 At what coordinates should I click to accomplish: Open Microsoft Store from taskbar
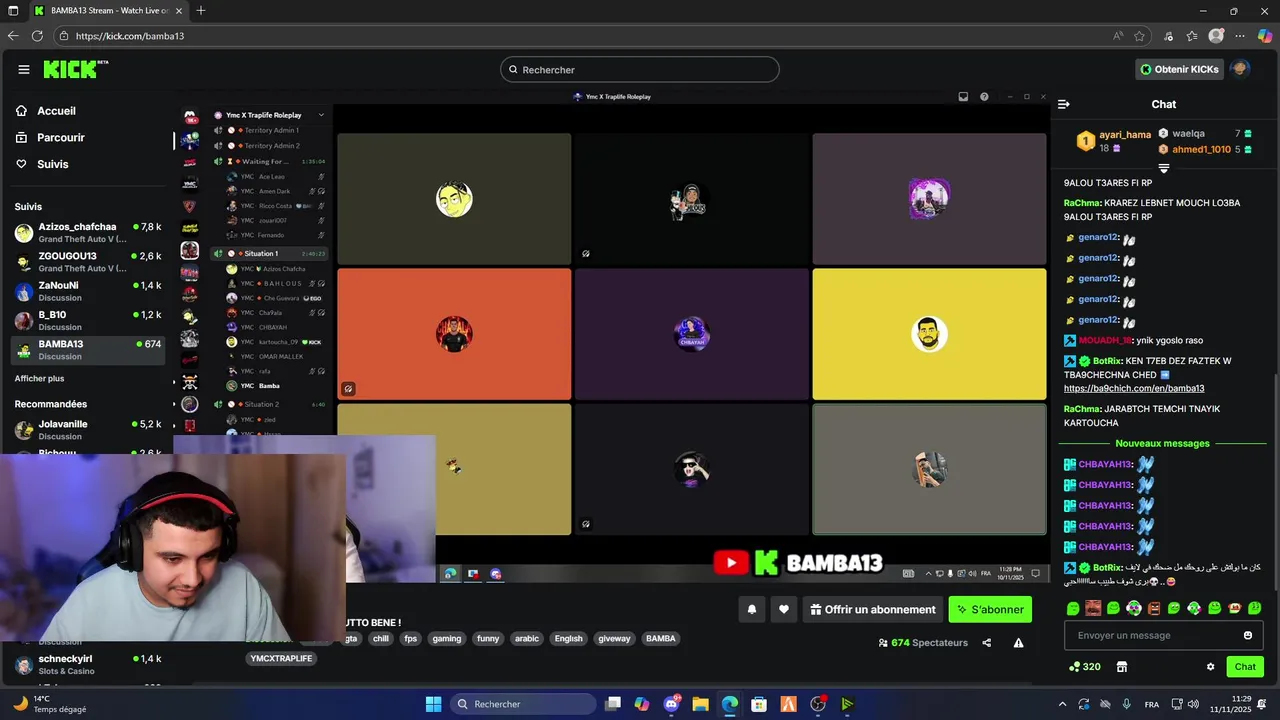pyautogui.click(x=759, y=704)
